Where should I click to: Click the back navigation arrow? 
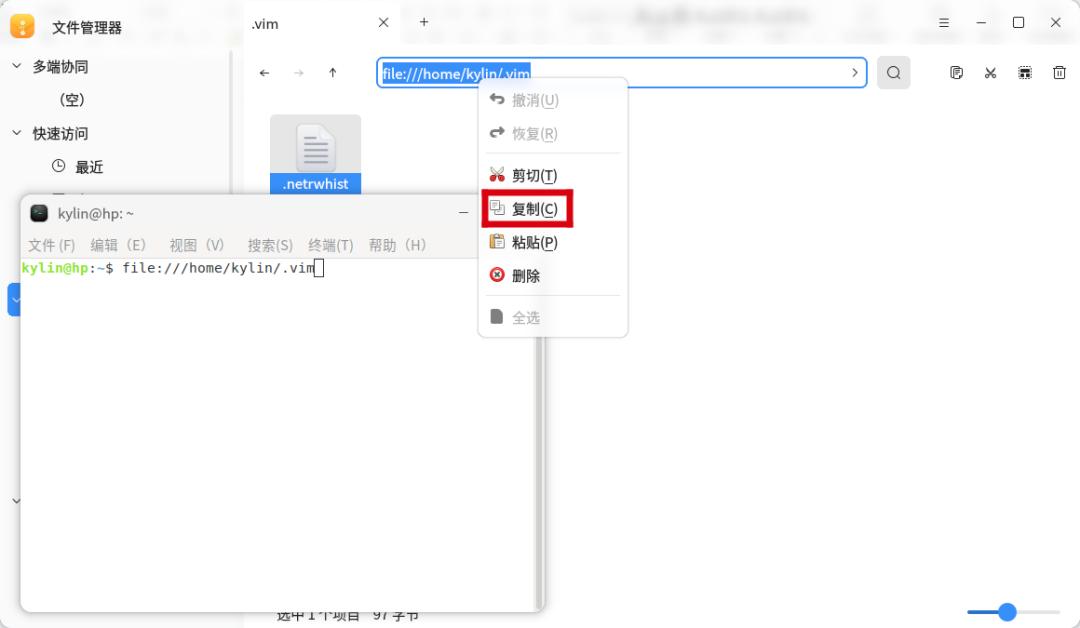pyautogui.click(x=264, y=72)
